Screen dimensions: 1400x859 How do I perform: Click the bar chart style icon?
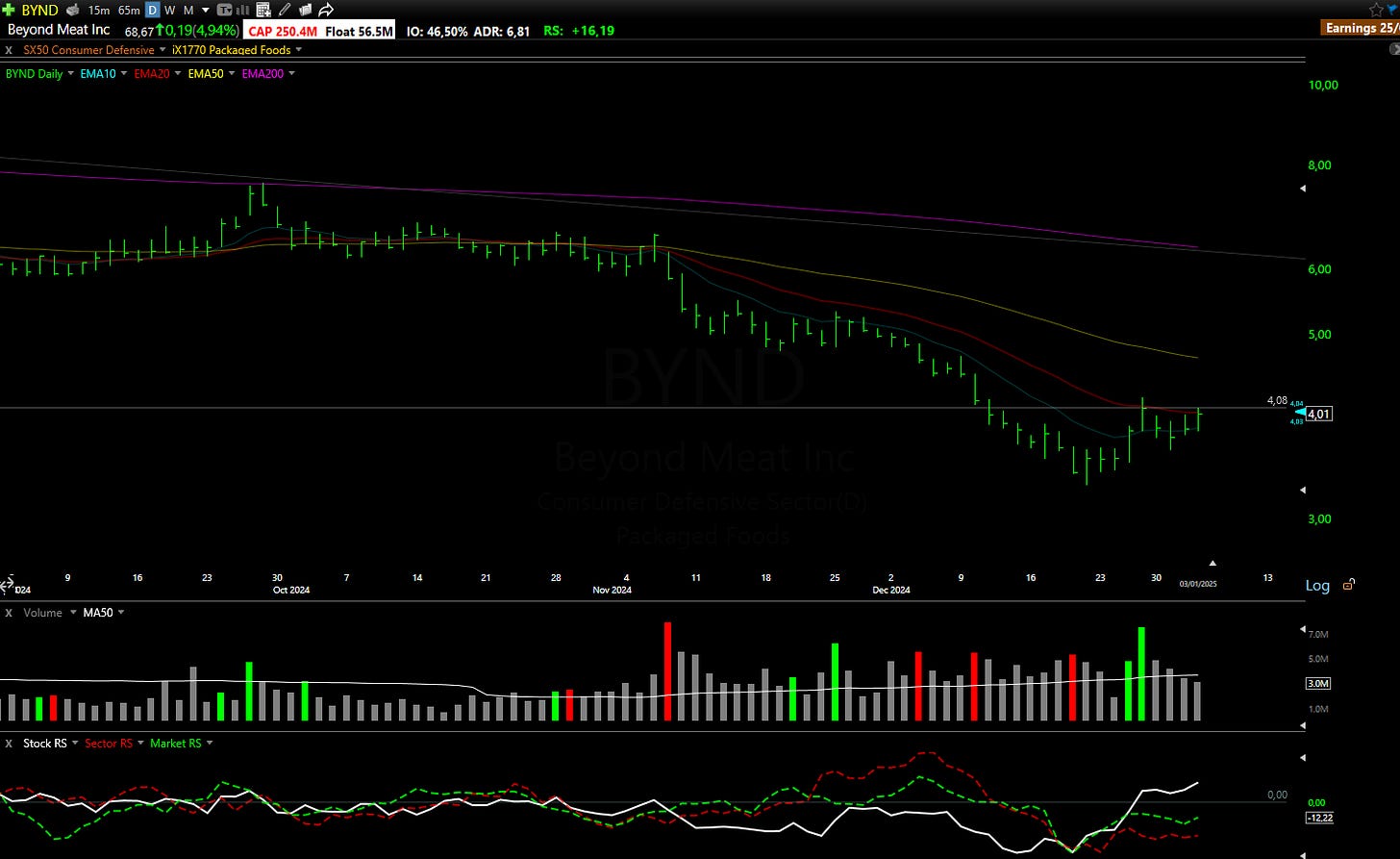coord(244,10)
